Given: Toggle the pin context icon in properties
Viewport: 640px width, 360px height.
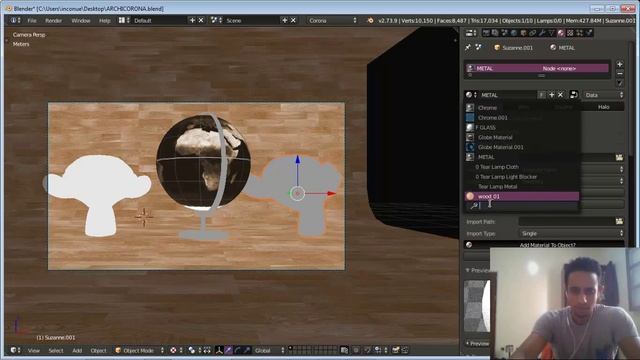Looking at the screenshot, I should 468,48.
